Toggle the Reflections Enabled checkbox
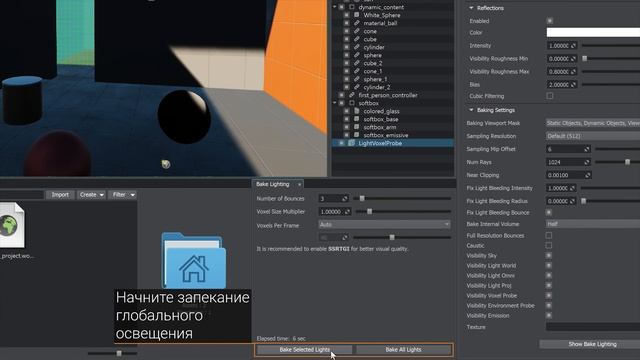This screenshot has height=360, width=640. click(550, 21)
